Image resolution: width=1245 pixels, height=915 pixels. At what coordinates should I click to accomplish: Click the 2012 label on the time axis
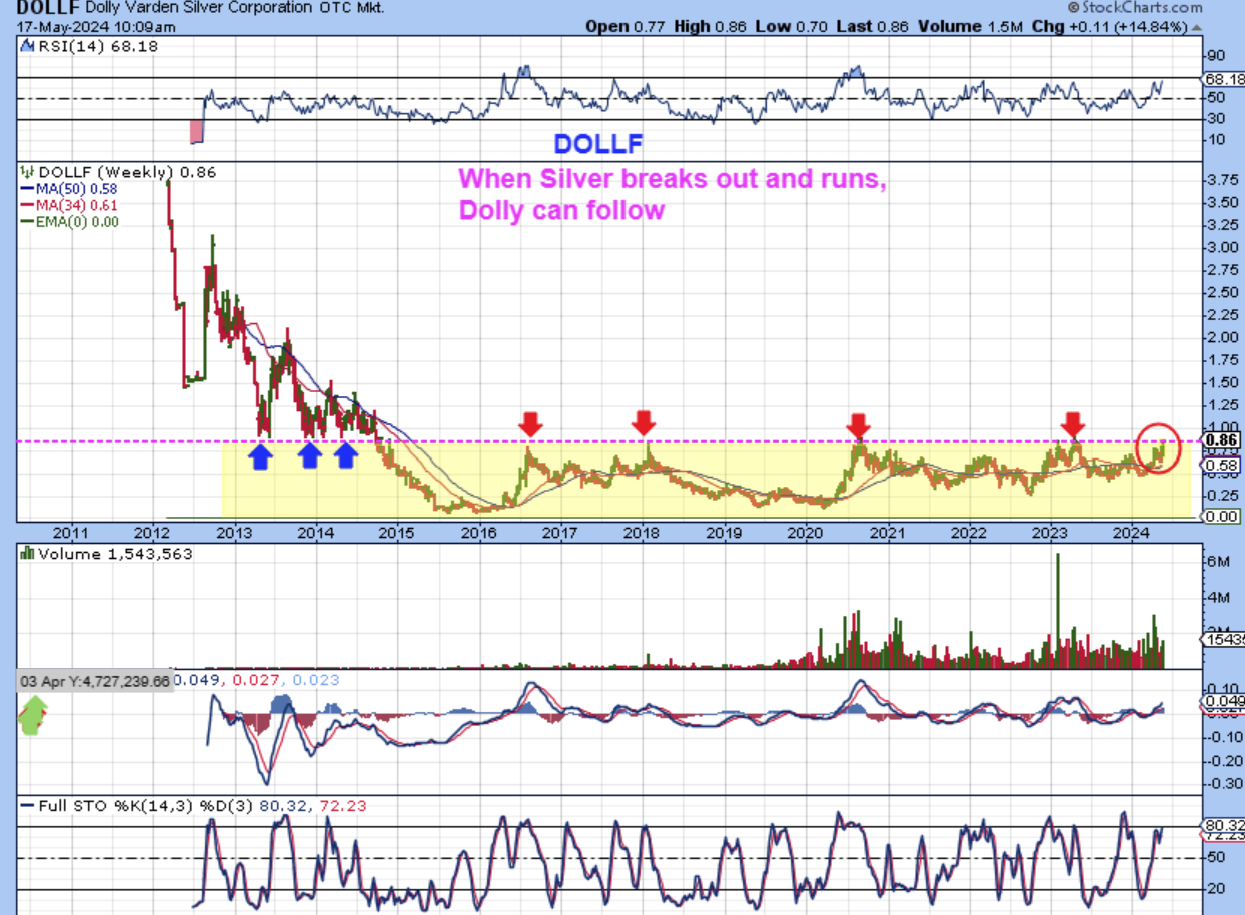[152, 532]
